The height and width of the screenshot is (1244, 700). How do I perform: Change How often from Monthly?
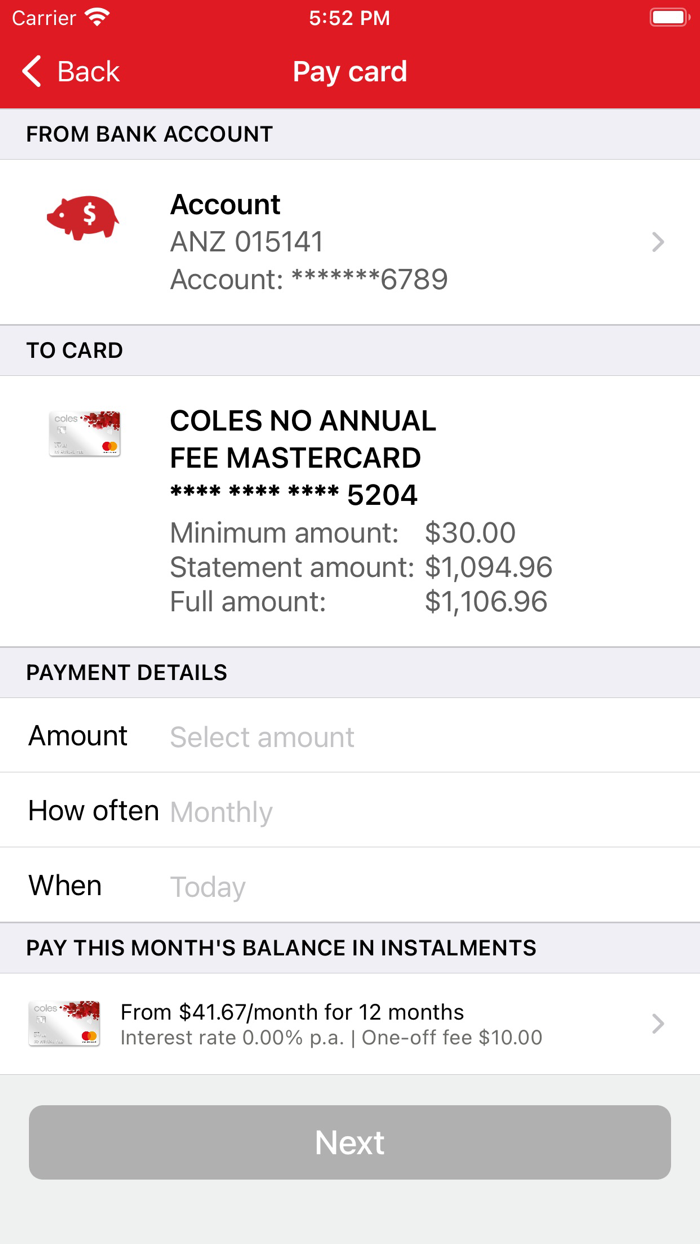pos(221,811)
